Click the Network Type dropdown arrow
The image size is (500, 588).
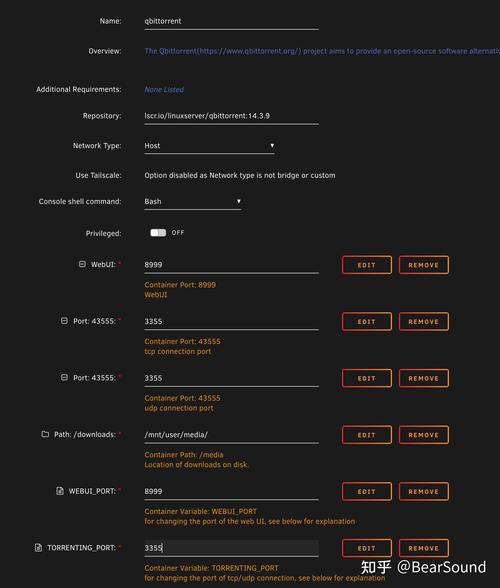pyautogui.click(x=272, y=146)
